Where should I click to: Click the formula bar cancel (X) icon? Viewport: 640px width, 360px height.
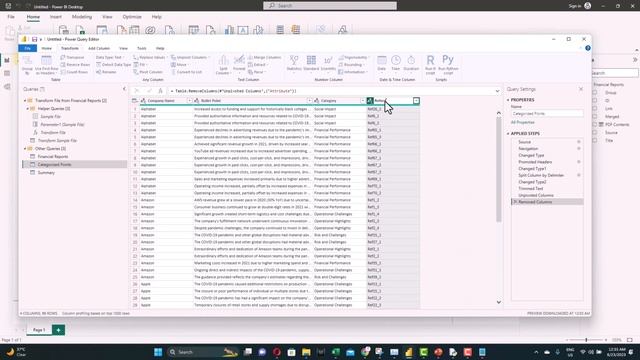[x=137, y=91]
